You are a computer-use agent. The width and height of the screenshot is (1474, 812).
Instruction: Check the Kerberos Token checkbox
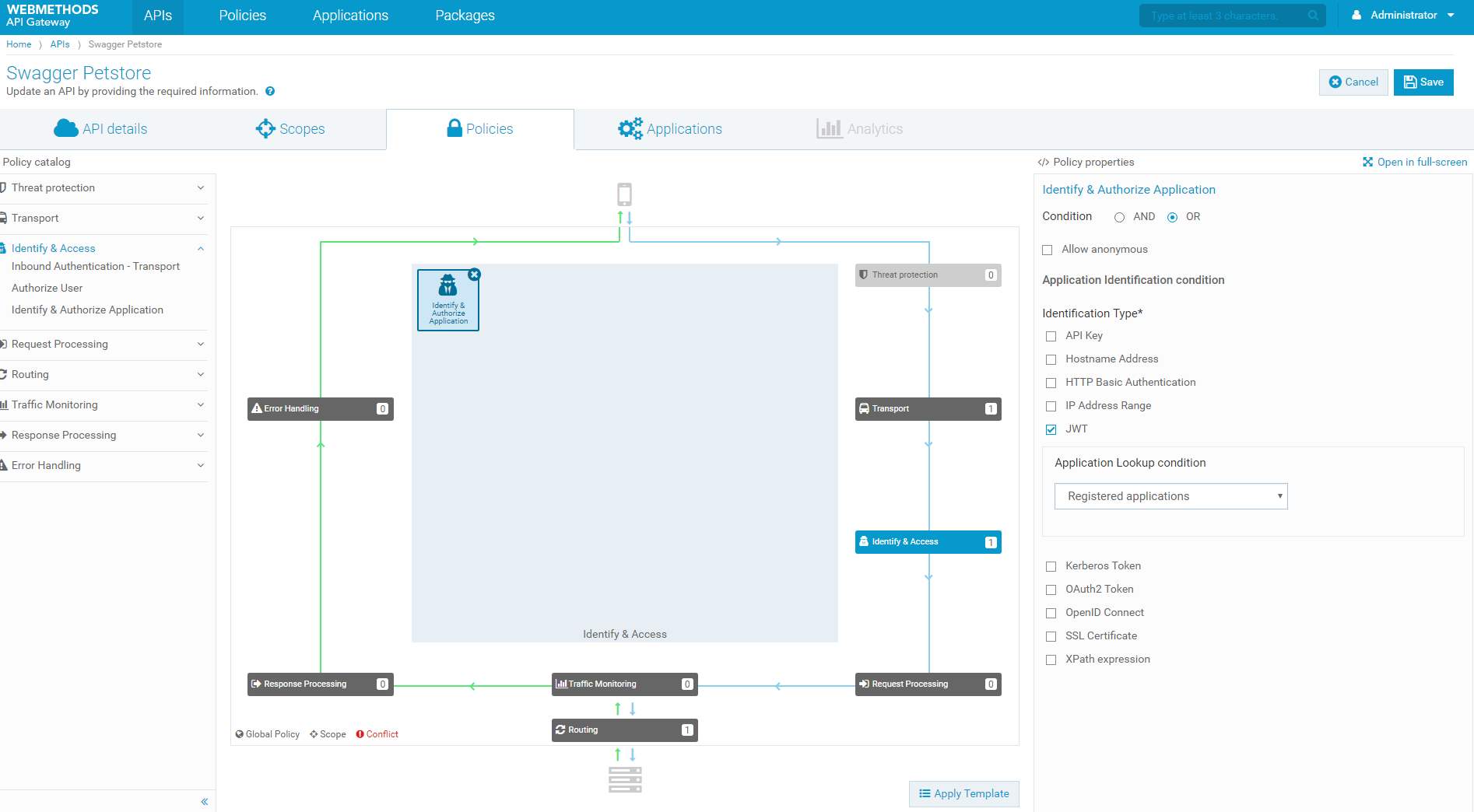coord(1051,567)
